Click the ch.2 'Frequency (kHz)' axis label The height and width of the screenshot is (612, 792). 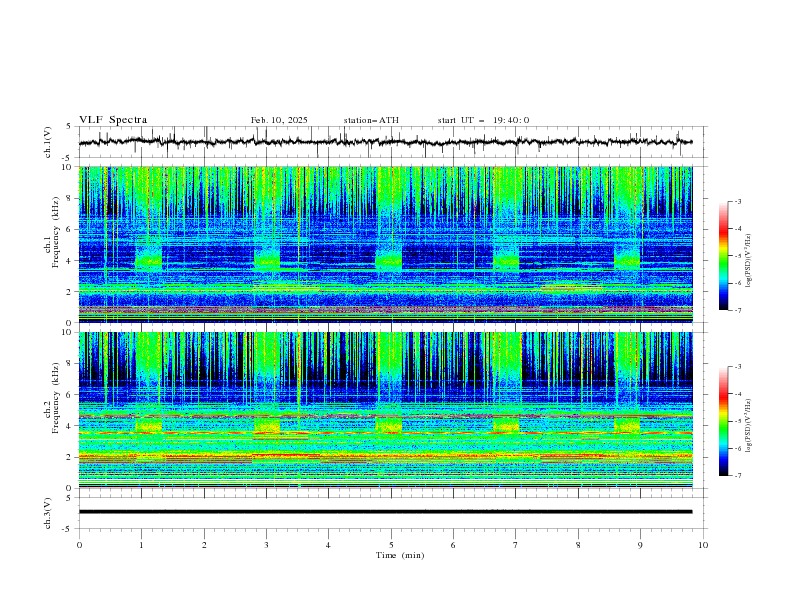pyautogui.click(x=56, y=397)
